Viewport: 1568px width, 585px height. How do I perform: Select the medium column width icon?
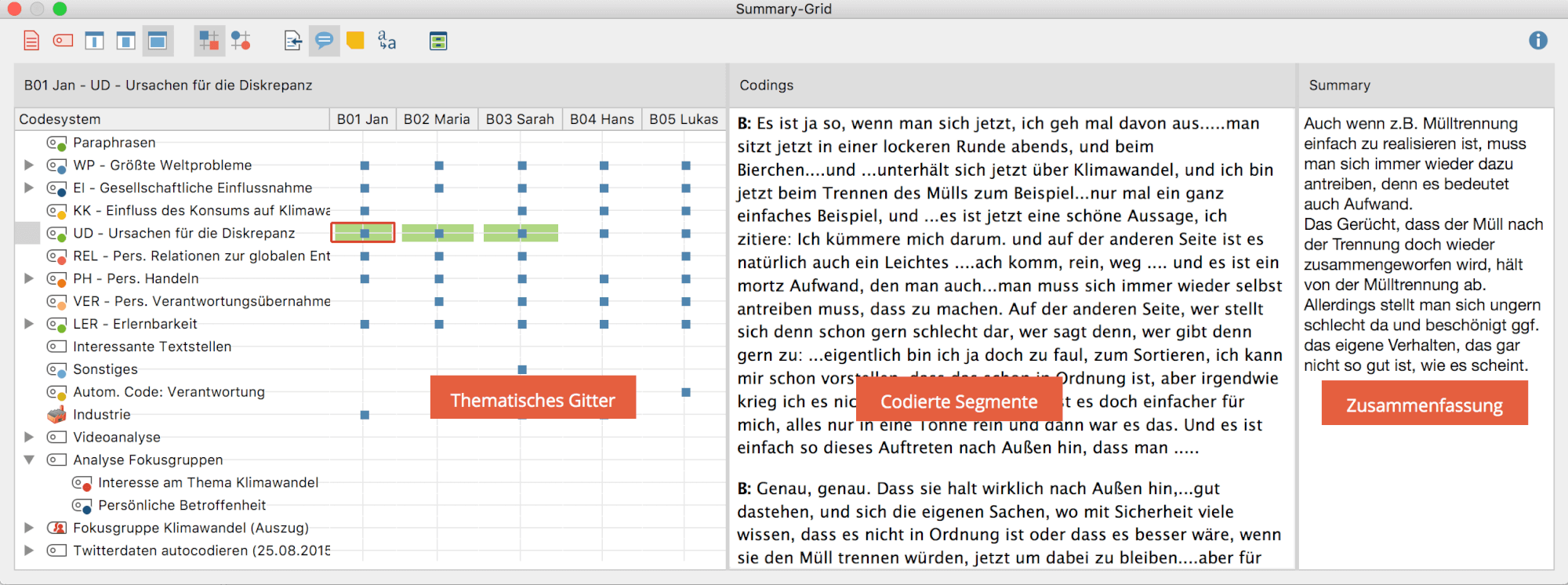pyautogui.click(x=125, y=41)
